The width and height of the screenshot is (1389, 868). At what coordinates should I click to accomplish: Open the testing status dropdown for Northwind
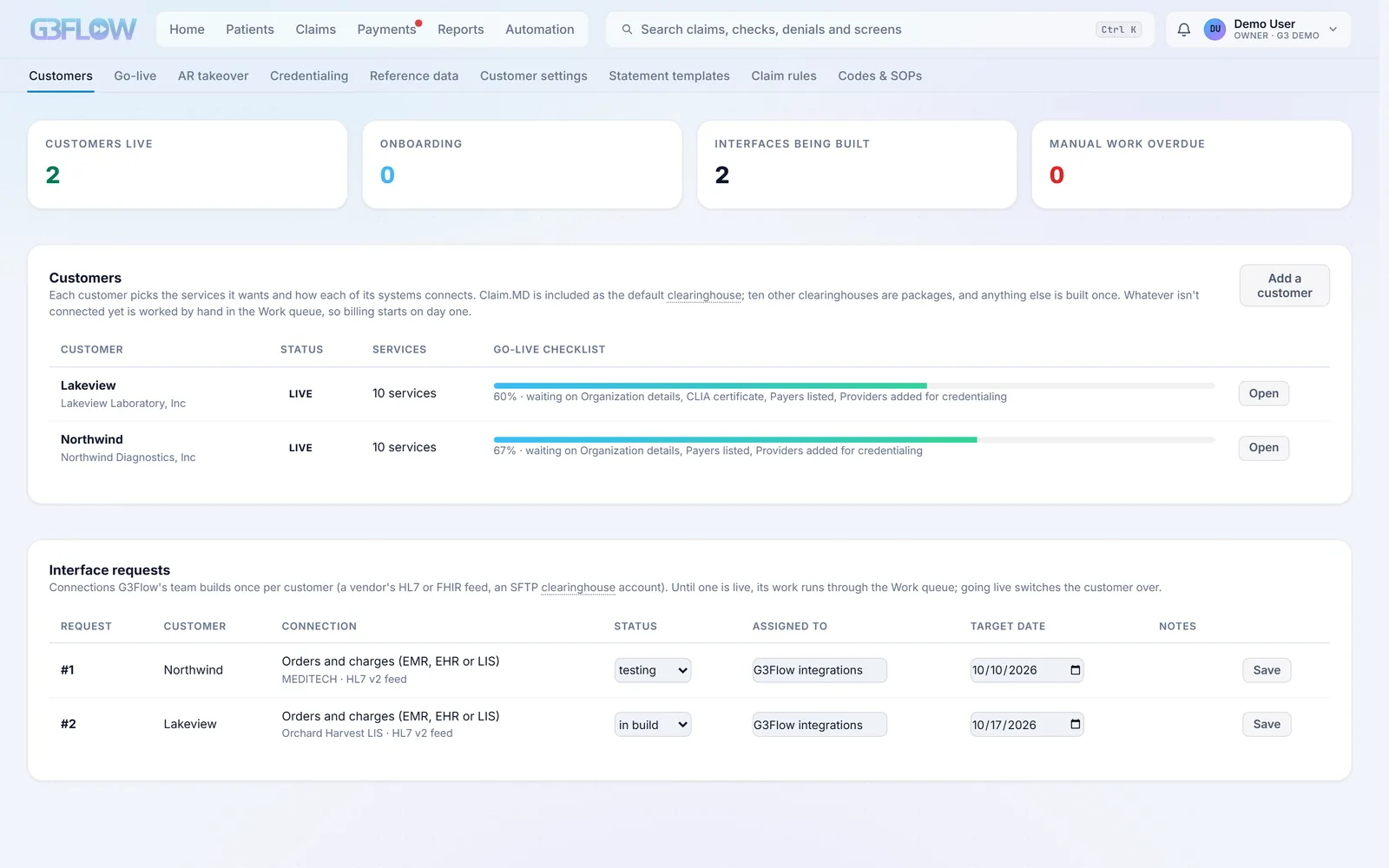pyautogui.click(x=653, y=670)
